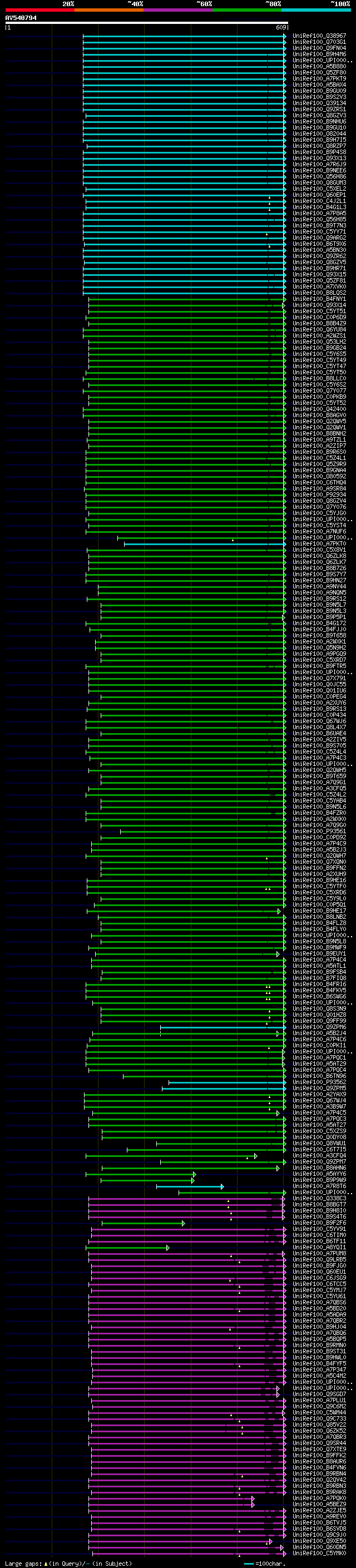Select the UniRef100_B9RS12 label
Screen dimensions: 356x1568
[x=319, y=598]
